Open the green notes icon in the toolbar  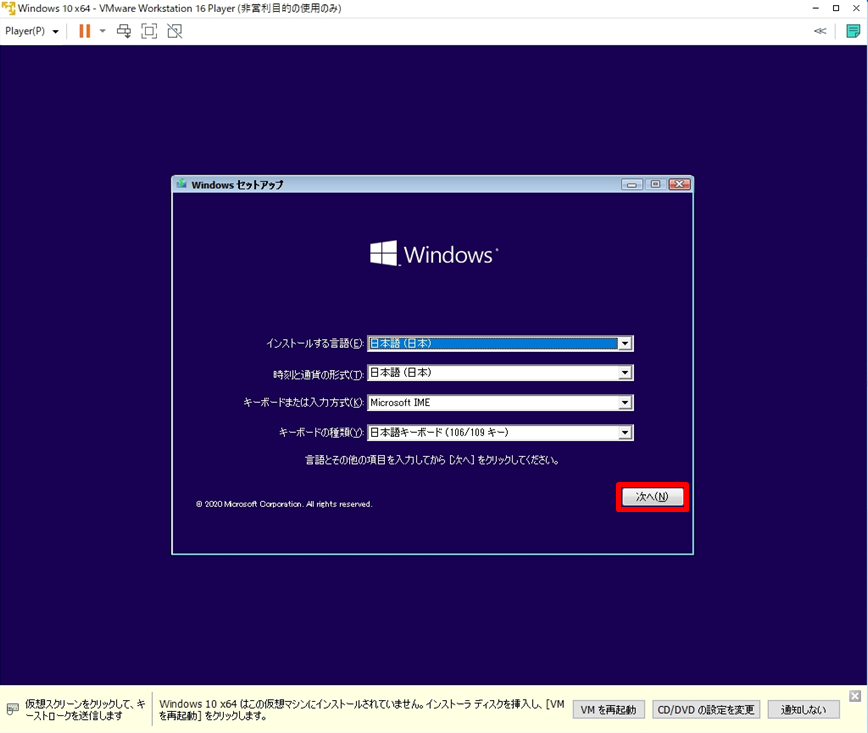coord(853,31)
